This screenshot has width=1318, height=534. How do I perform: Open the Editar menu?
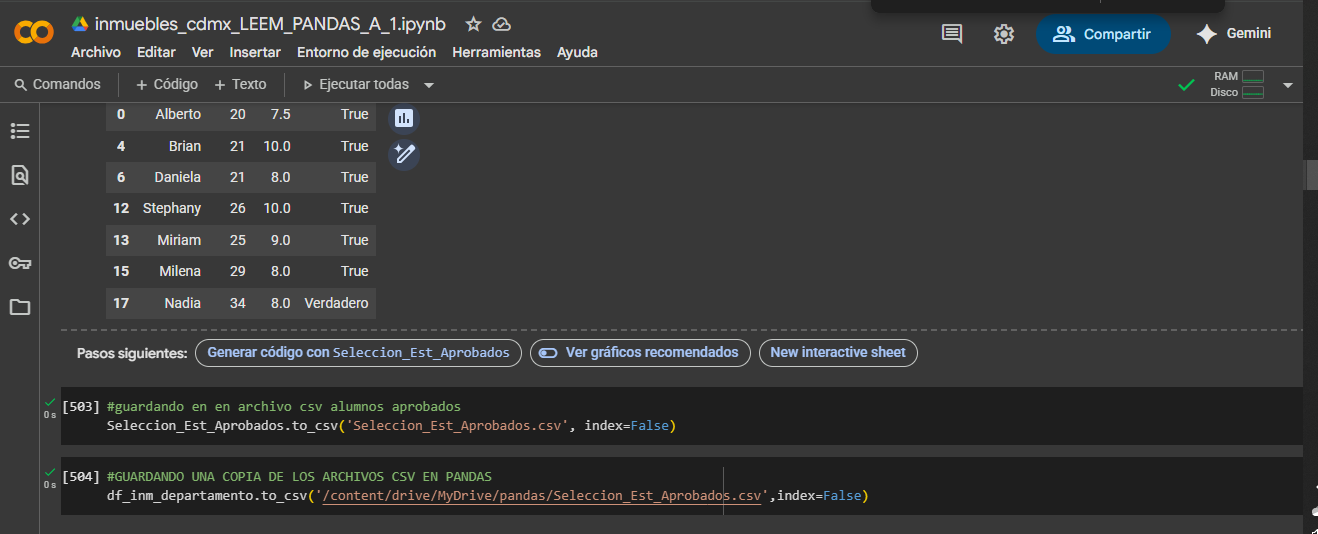click(156, 52)
